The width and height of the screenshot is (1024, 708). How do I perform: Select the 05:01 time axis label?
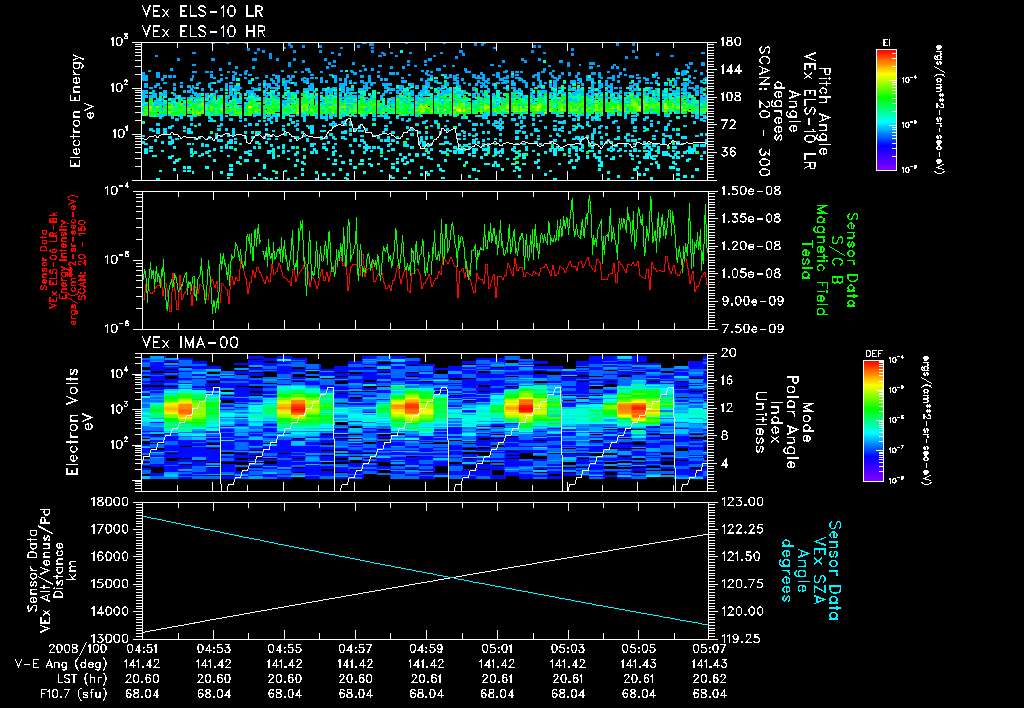(496, 649)
